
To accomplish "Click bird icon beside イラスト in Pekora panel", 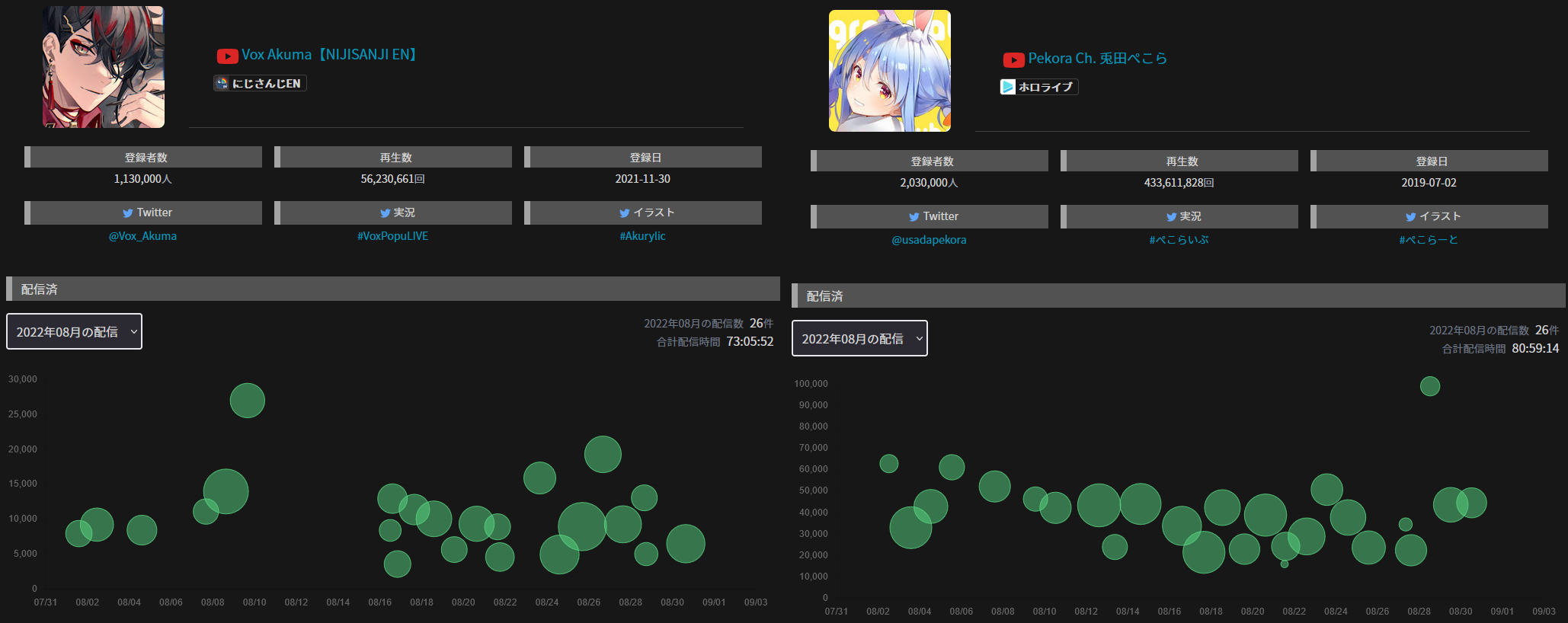I will (x=1411, y=217).
